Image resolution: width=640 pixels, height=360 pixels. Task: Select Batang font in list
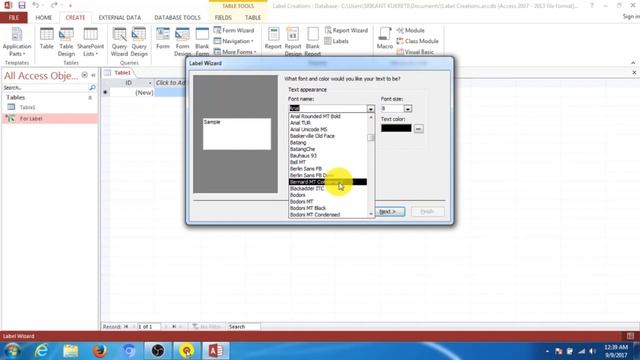(x=328, y=142)
